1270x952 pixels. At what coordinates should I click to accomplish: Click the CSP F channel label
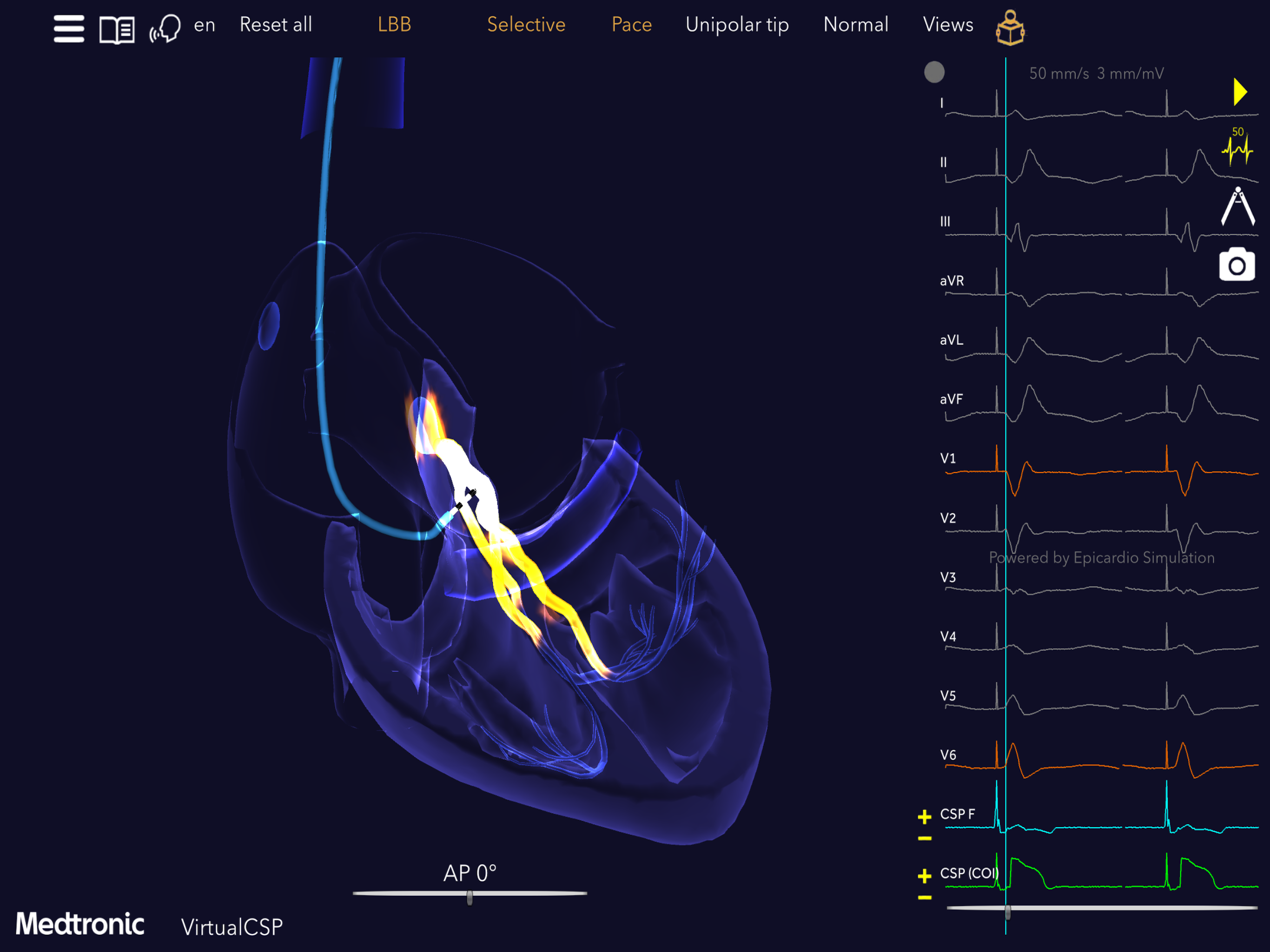957,813
